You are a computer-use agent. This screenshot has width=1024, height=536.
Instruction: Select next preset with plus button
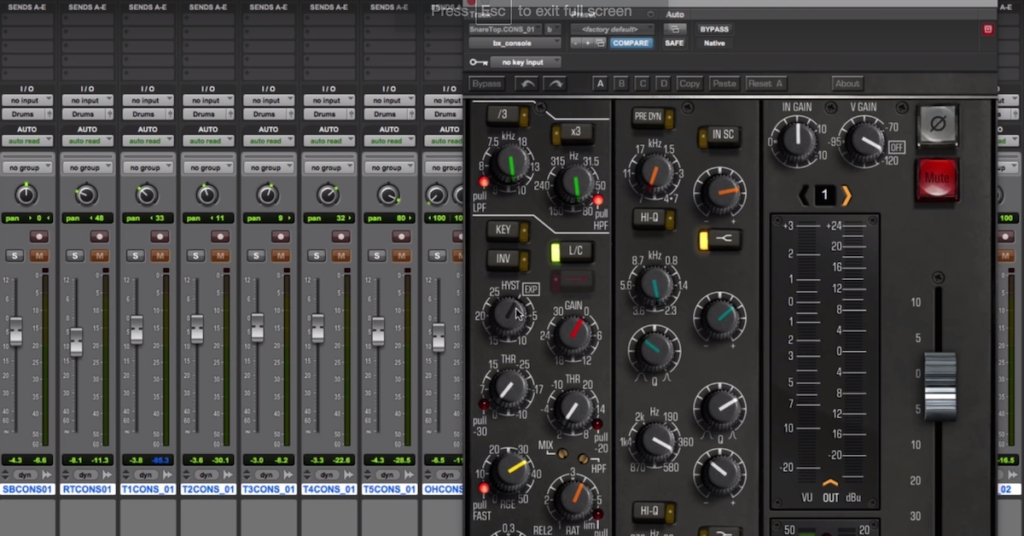point(587,43)
